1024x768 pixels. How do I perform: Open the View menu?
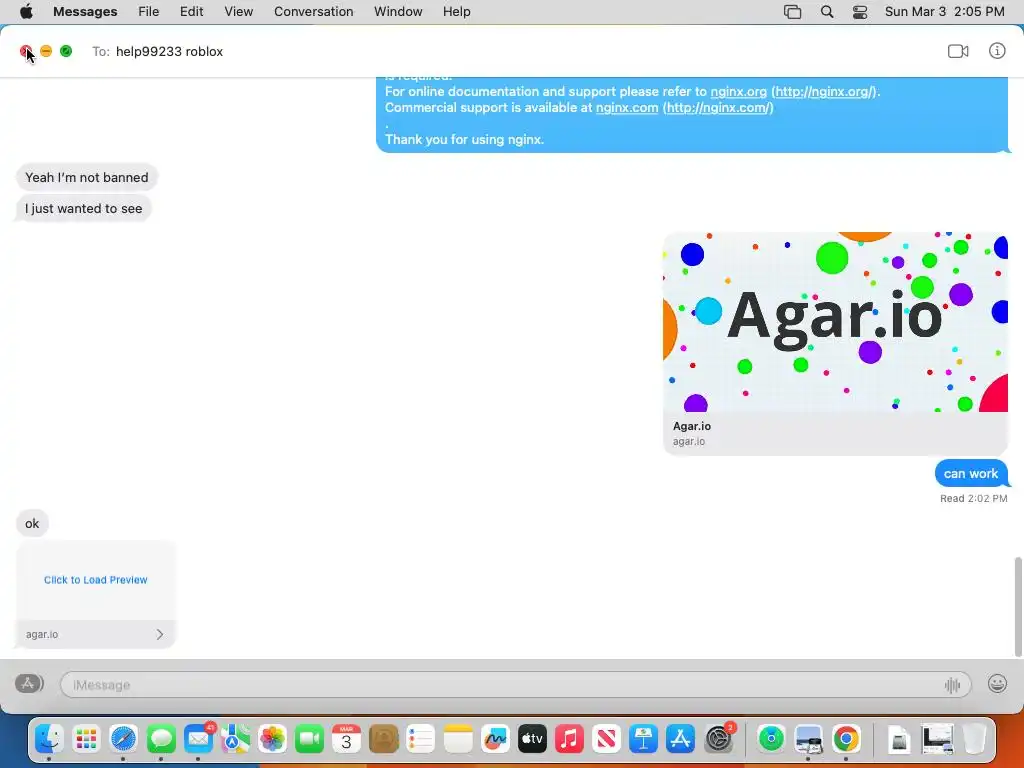coord(238,12)
